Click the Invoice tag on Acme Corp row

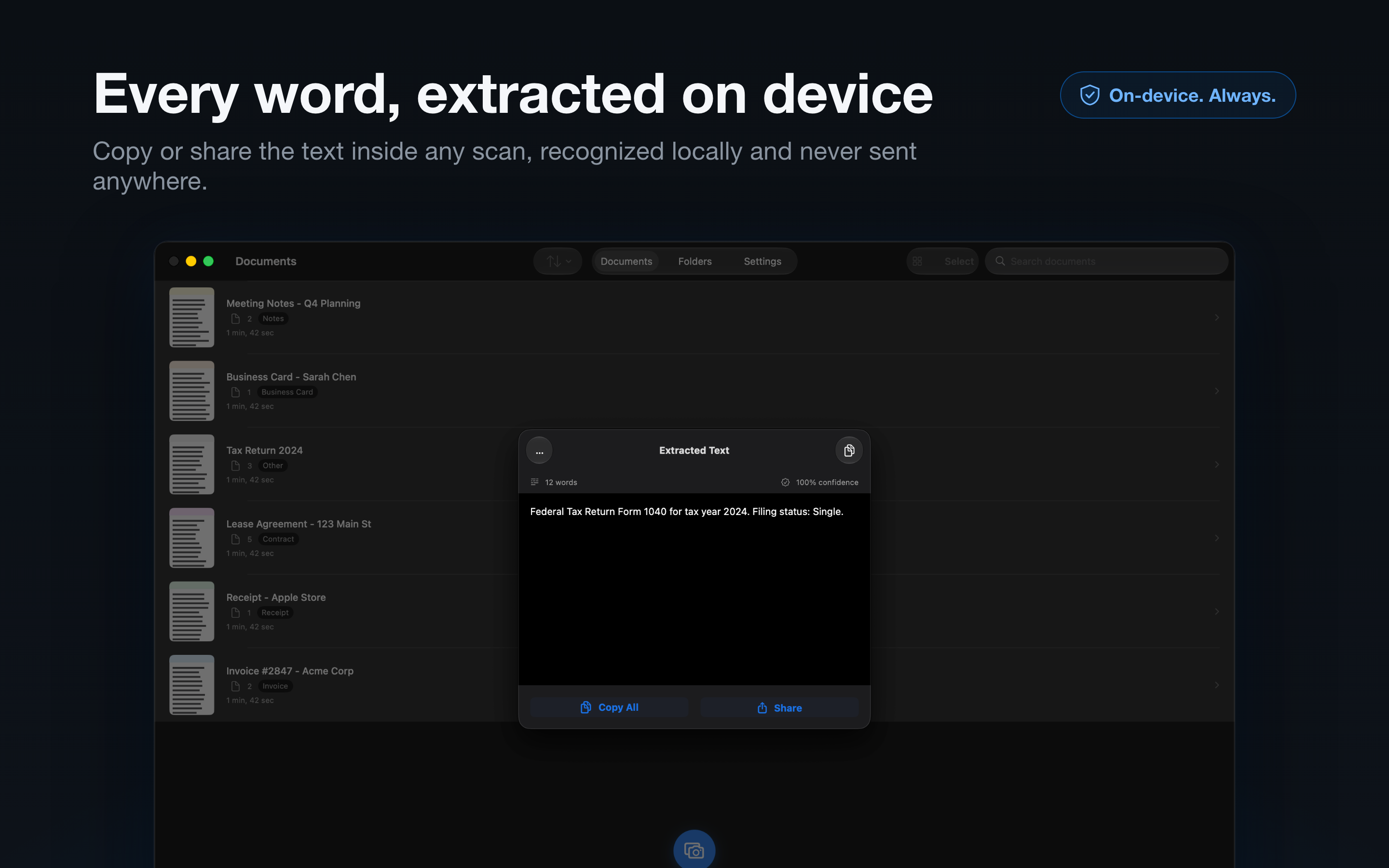275,686
